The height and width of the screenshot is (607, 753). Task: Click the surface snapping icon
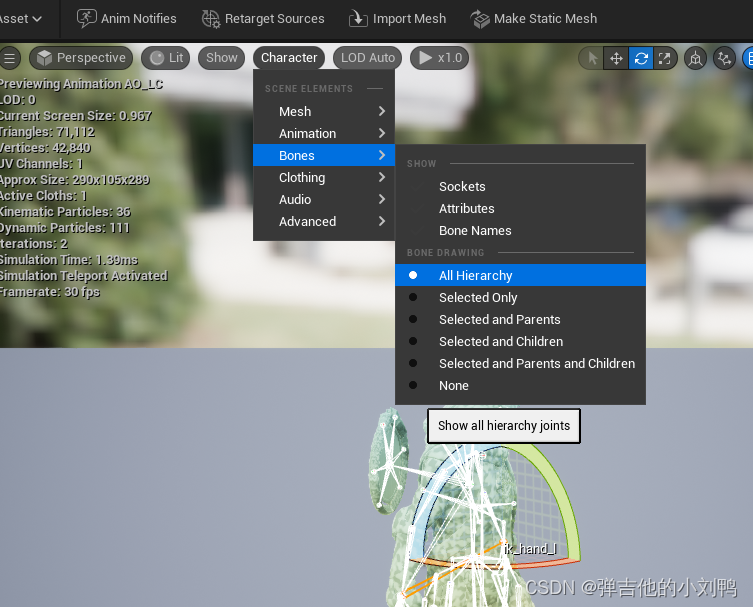[724, 59]
